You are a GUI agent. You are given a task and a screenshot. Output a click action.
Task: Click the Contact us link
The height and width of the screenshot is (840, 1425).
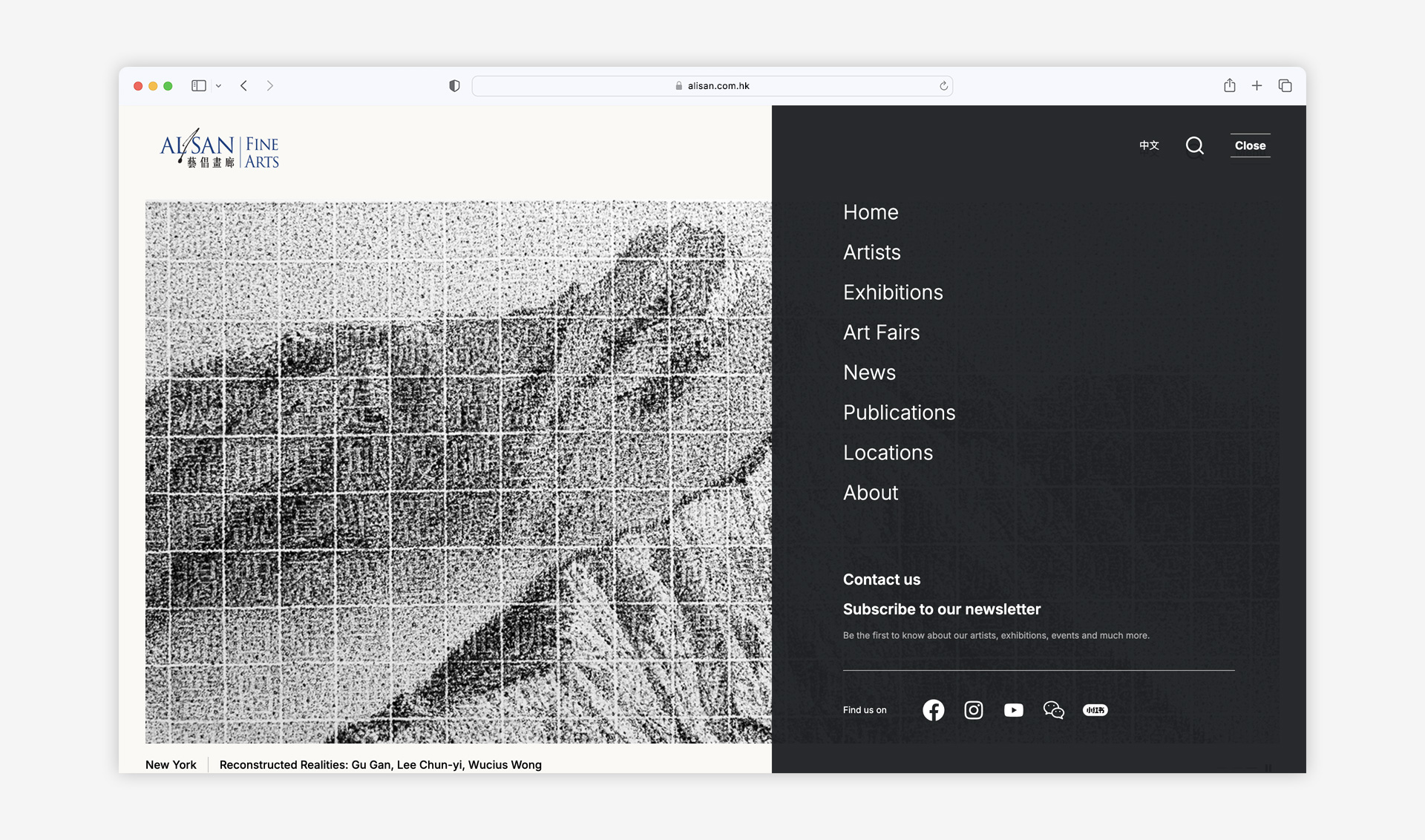pos(882,580)
